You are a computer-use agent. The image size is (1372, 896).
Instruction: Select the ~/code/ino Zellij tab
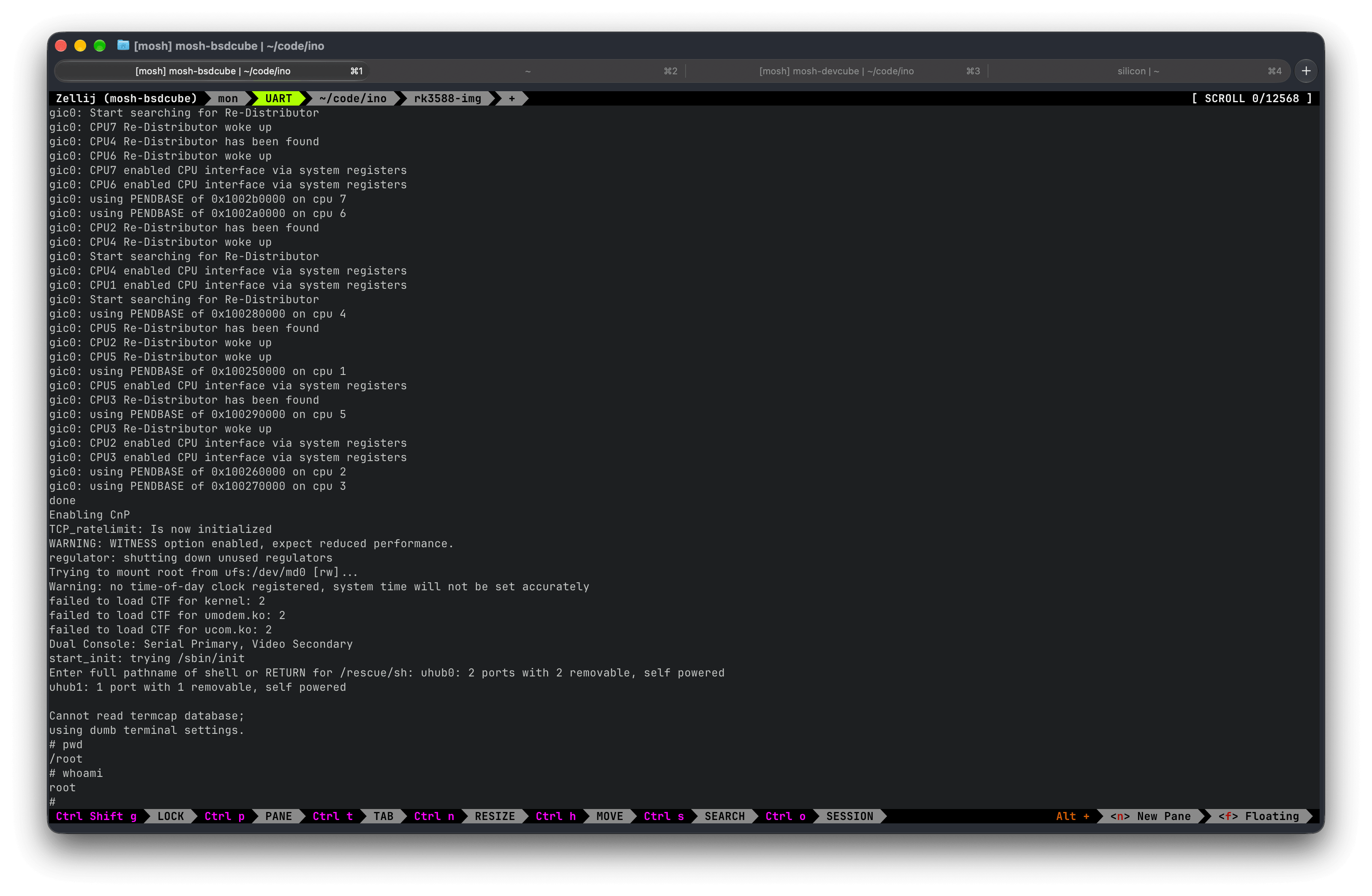[353, 98]
